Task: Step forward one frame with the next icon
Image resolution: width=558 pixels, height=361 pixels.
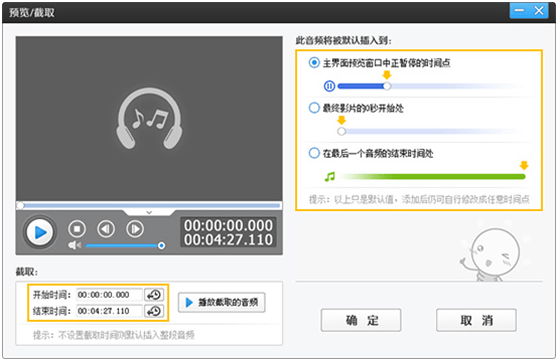Action: (135, 229)
